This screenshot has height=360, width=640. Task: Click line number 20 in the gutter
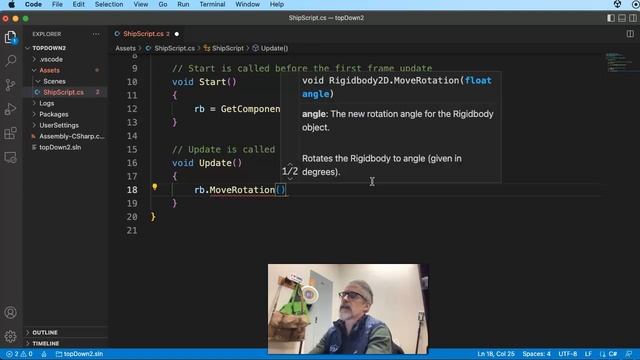(132, 217)
